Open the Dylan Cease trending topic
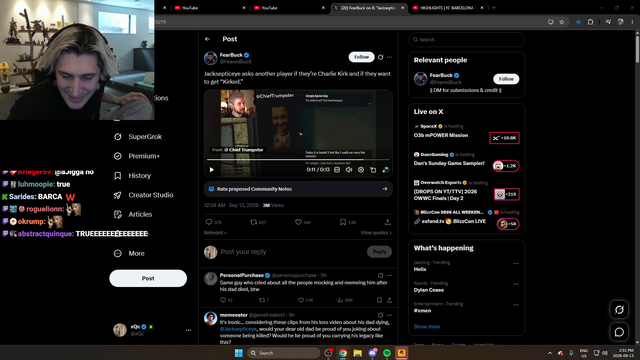 pyautogui.click(x=429, y=290)
